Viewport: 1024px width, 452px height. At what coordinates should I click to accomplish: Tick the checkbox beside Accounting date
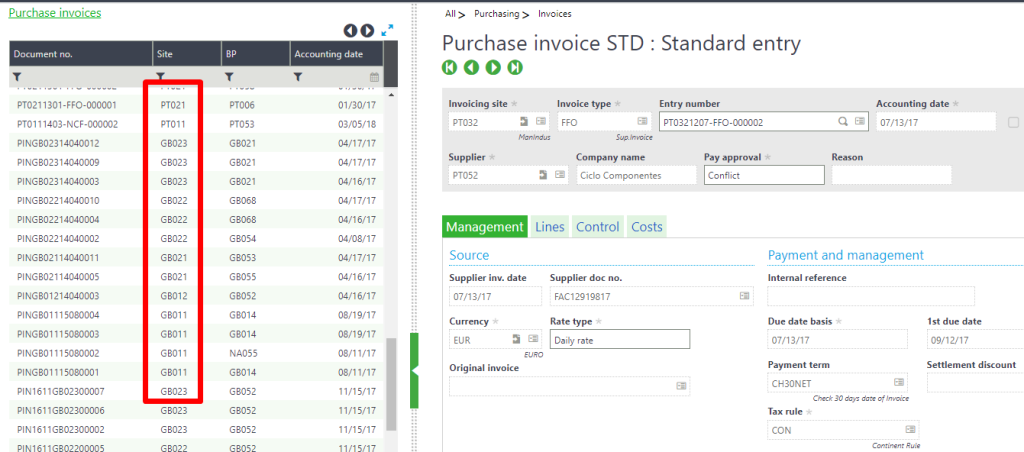(x=1013, y=122)
